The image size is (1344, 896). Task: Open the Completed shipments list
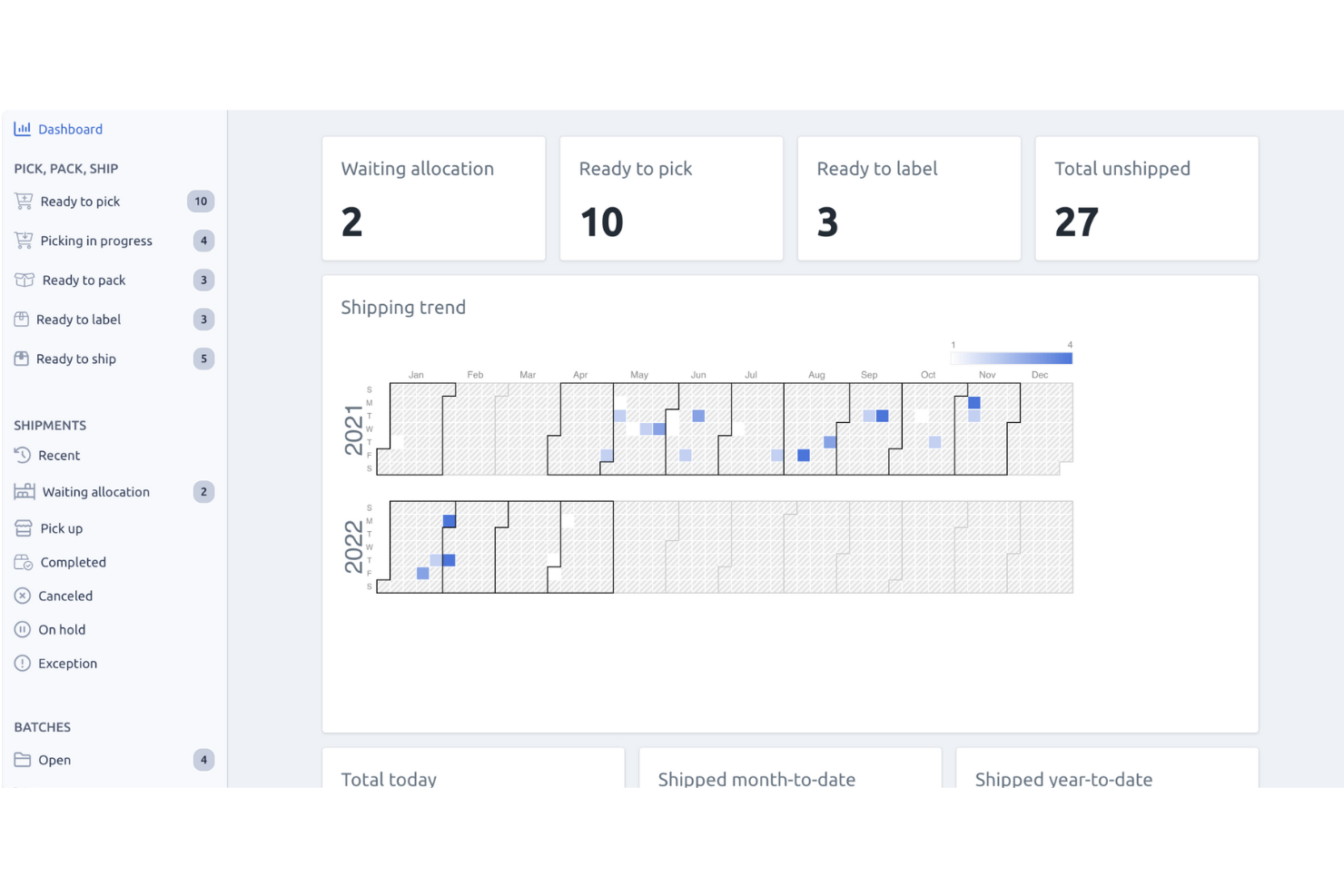click(x=72, y=562)
